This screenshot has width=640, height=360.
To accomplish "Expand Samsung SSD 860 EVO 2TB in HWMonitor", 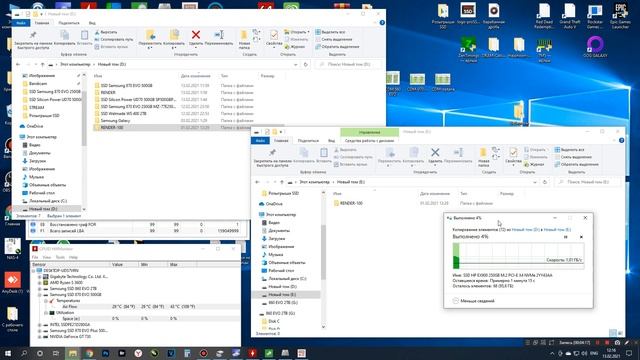I will coord(40,289).
